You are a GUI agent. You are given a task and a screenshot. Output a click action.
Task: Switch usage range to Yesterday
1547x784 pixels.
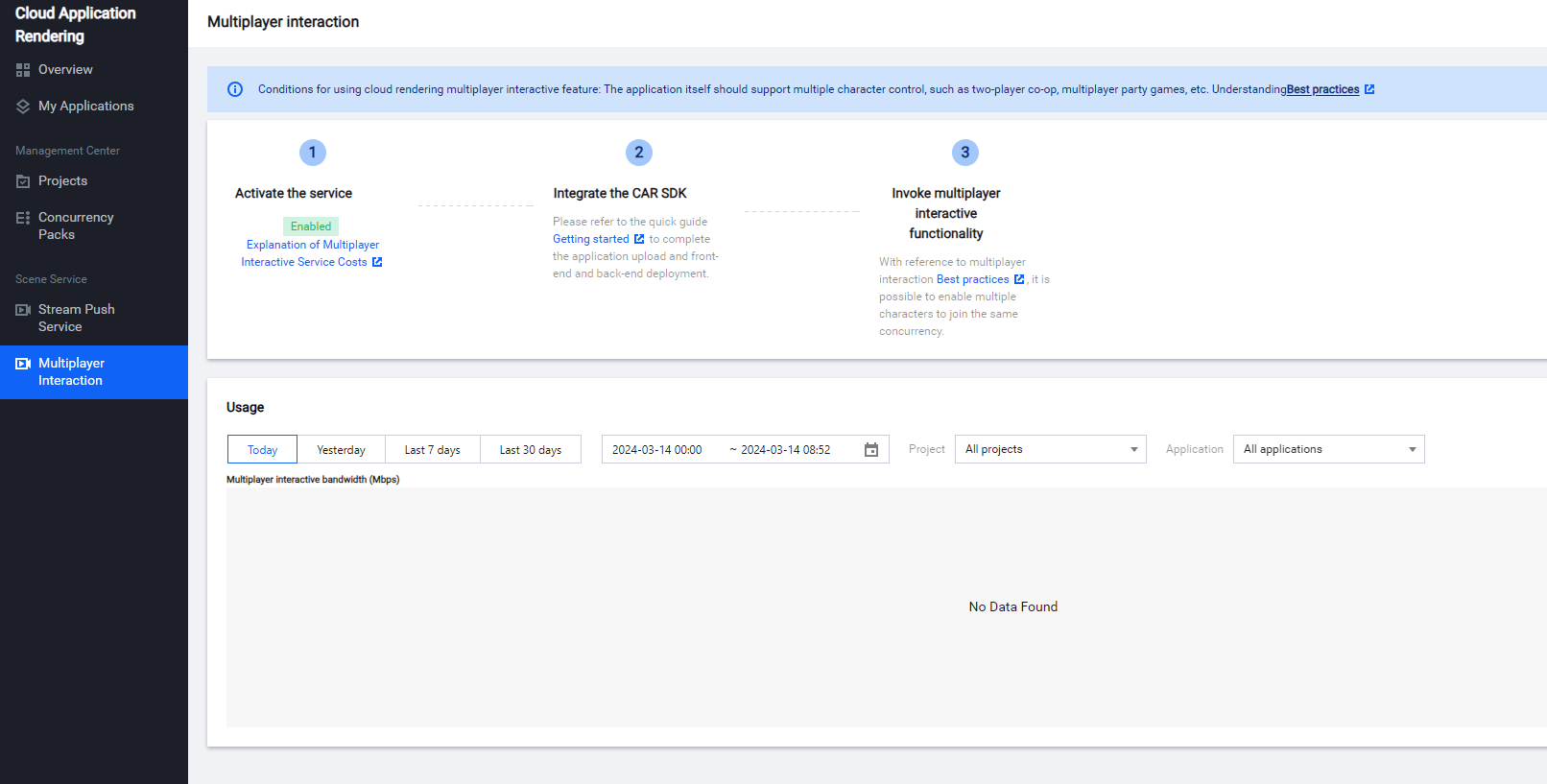click(341, 449)
